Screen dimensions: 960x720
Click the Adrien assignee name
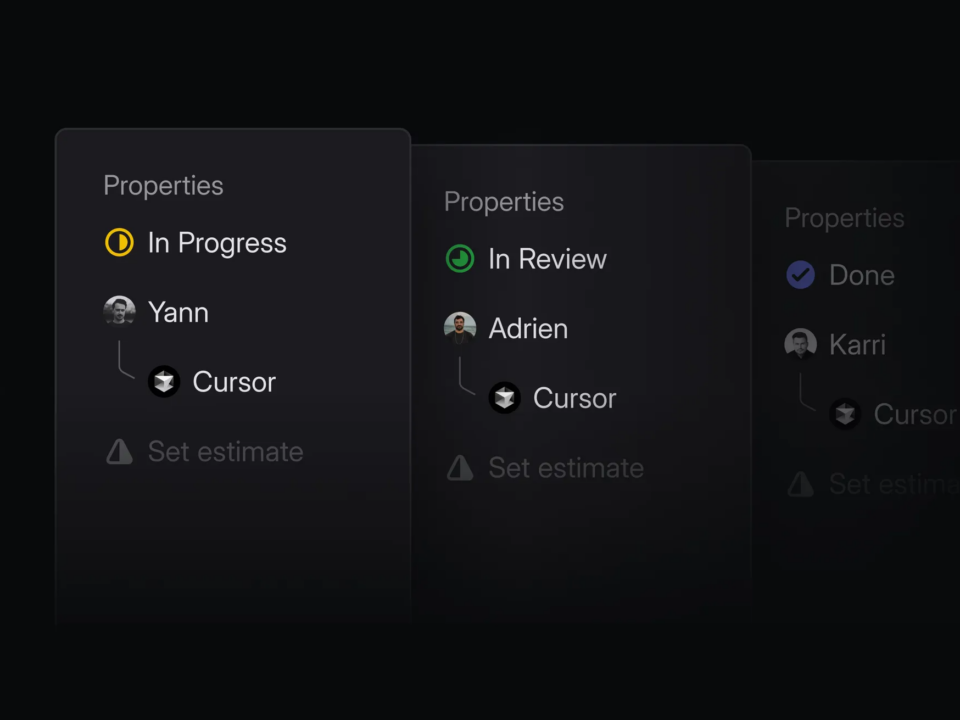point(528,328)
